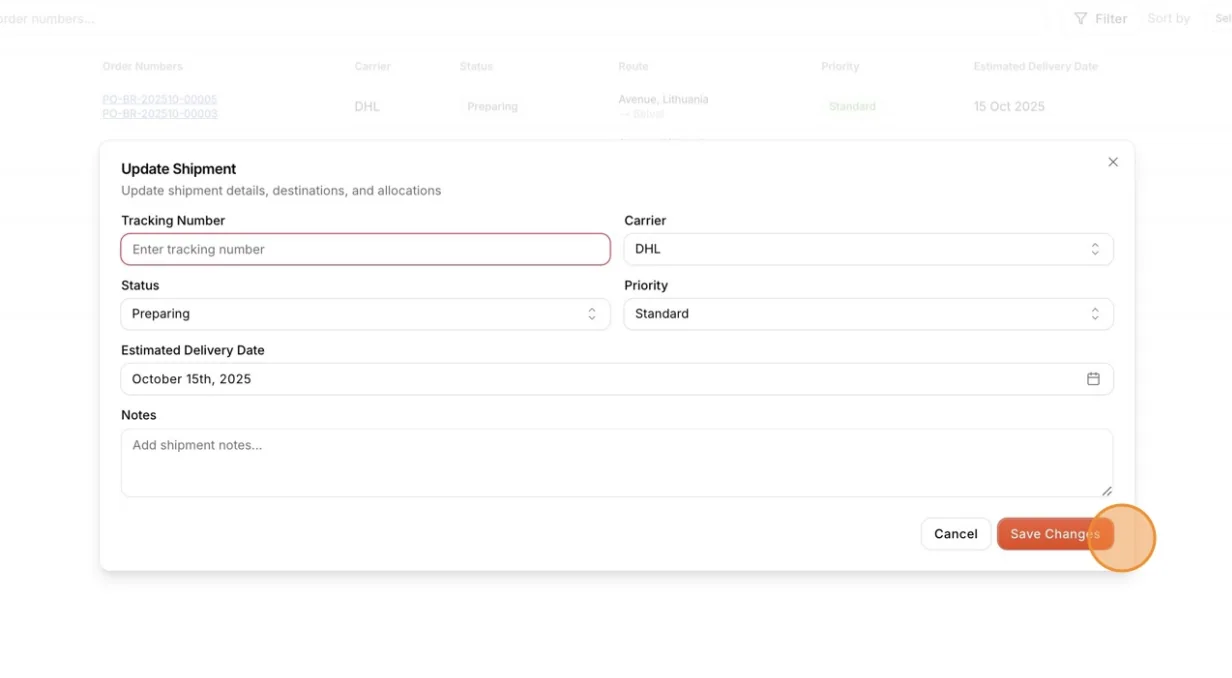Open order link PO-BR-202510-00005
The image size is (1232, 678).
[160, 99]
